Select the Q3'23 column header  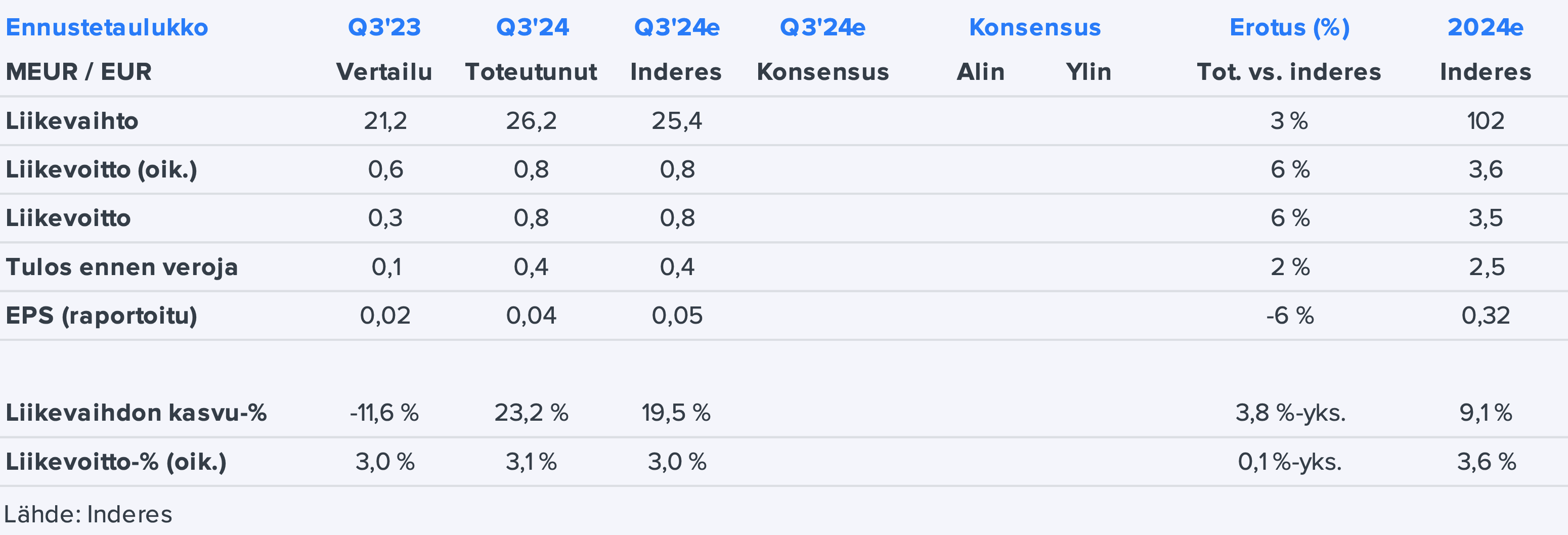[384, 27]
